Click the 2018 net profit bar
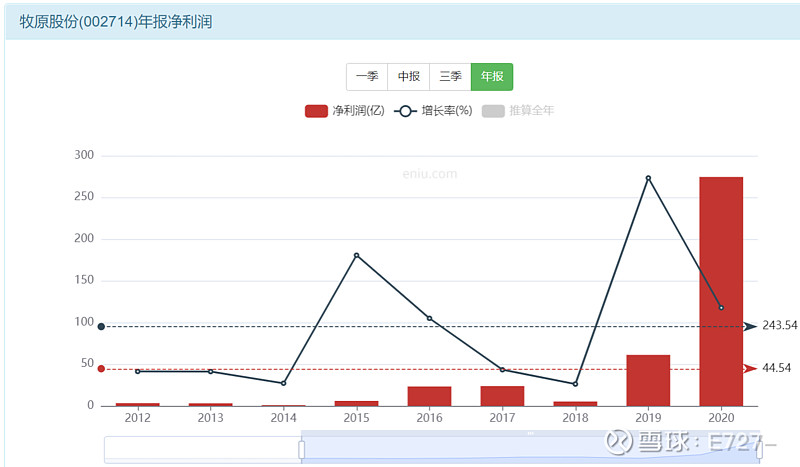The image size is (800, 467). point(575,404)
